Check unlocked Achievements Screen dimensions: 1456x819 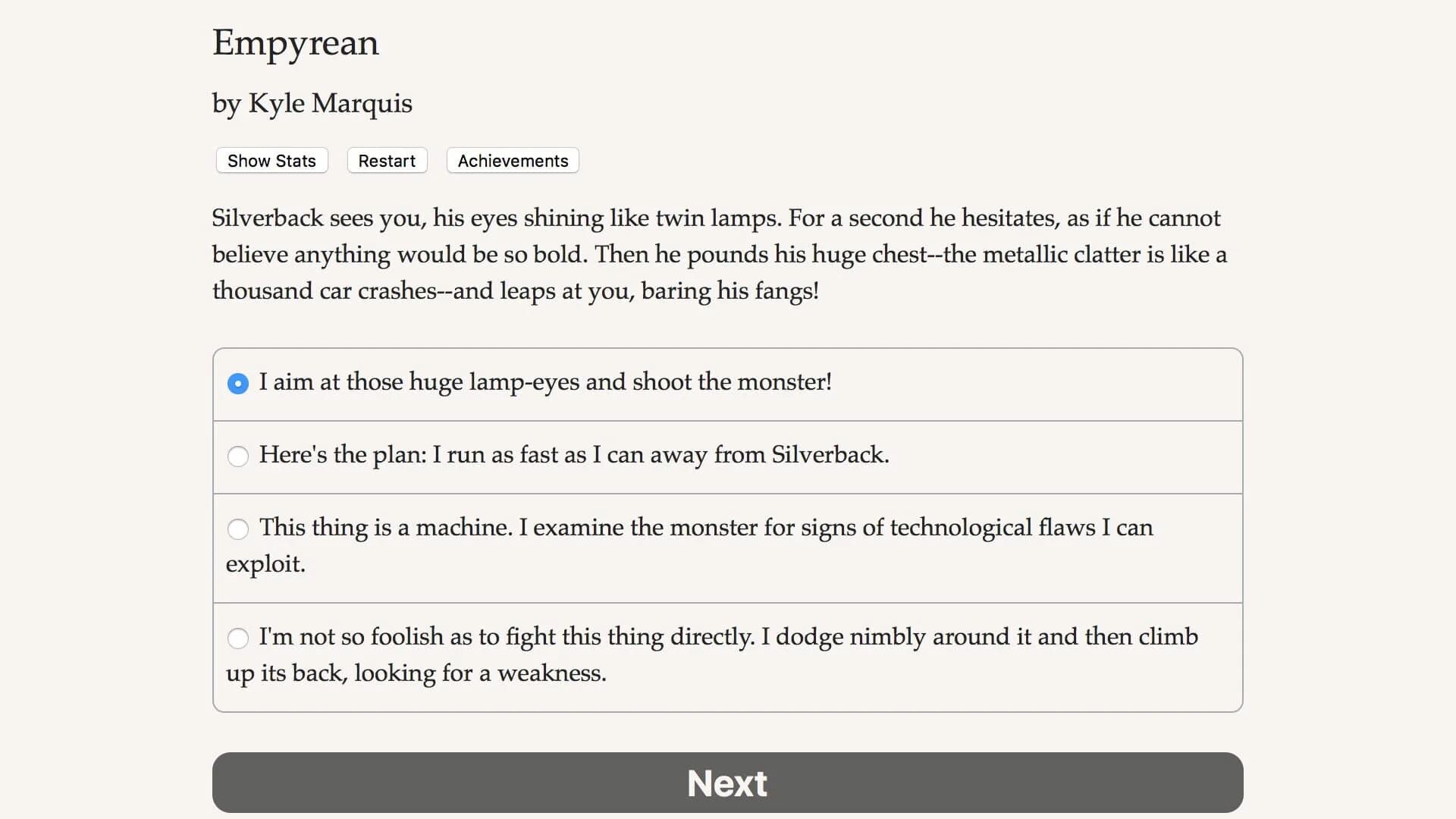(x=512, y=160)
